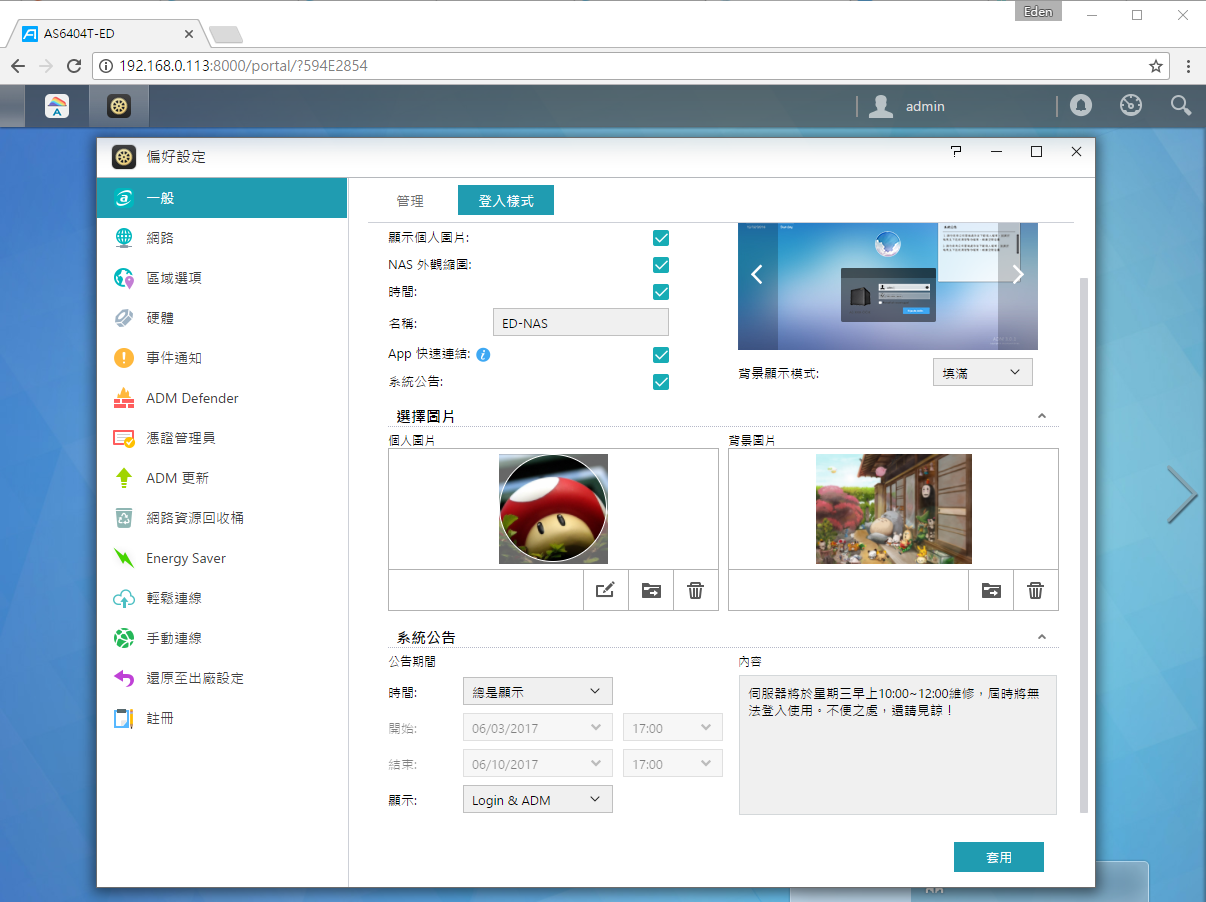Click the 套用 apply button
Viewport: 1206px width, 902px height.
click(999, 857)
